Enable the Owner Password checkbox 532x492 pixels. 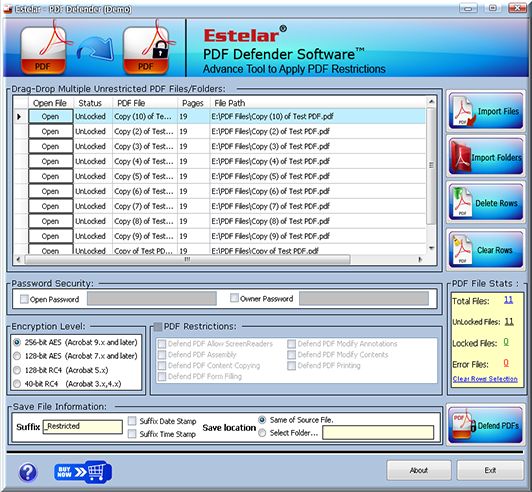234,298
